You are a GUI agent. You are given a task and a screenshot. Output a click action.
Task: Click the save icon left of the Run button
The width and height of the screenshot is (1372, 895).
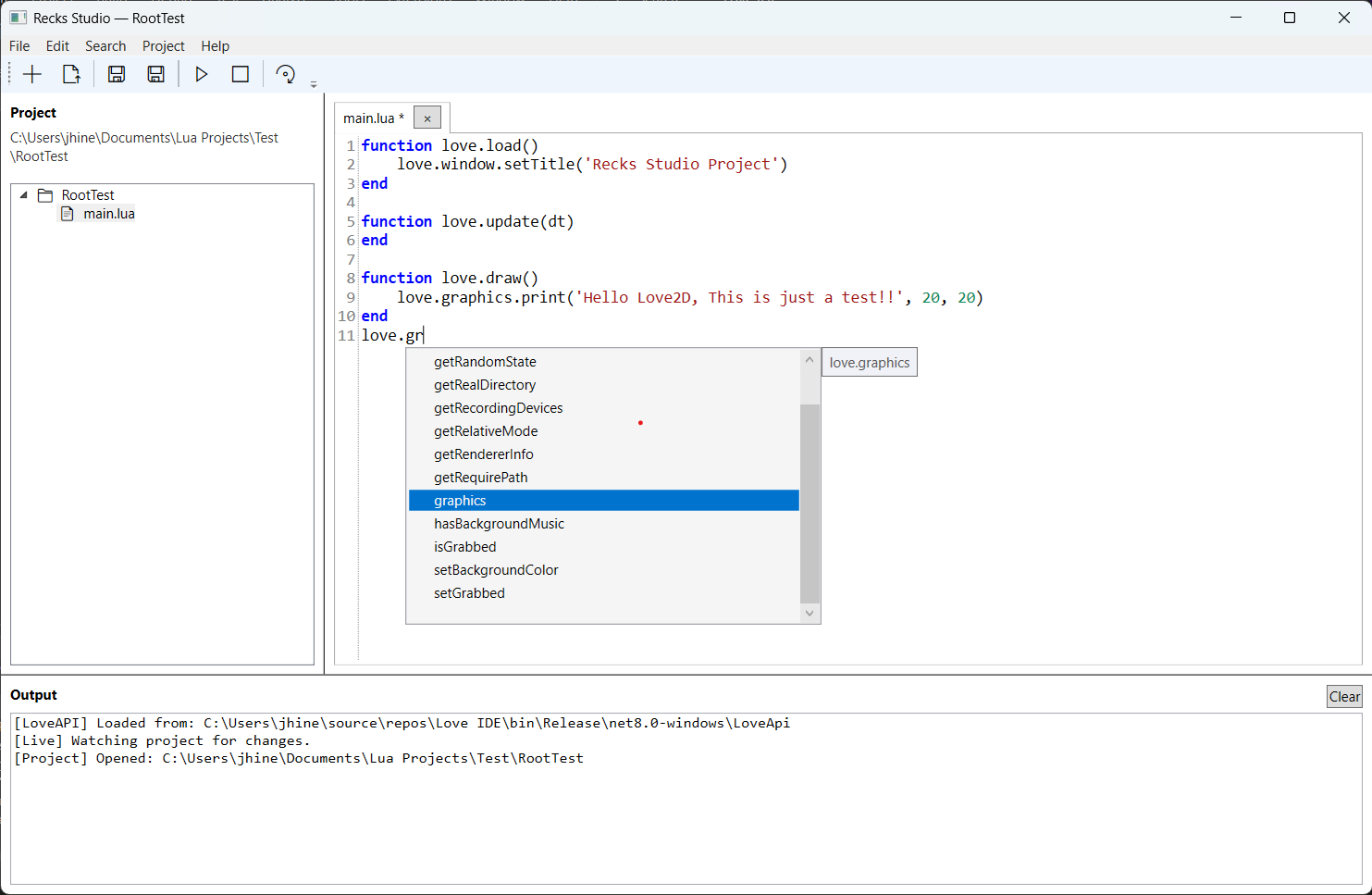coord(156,74)
